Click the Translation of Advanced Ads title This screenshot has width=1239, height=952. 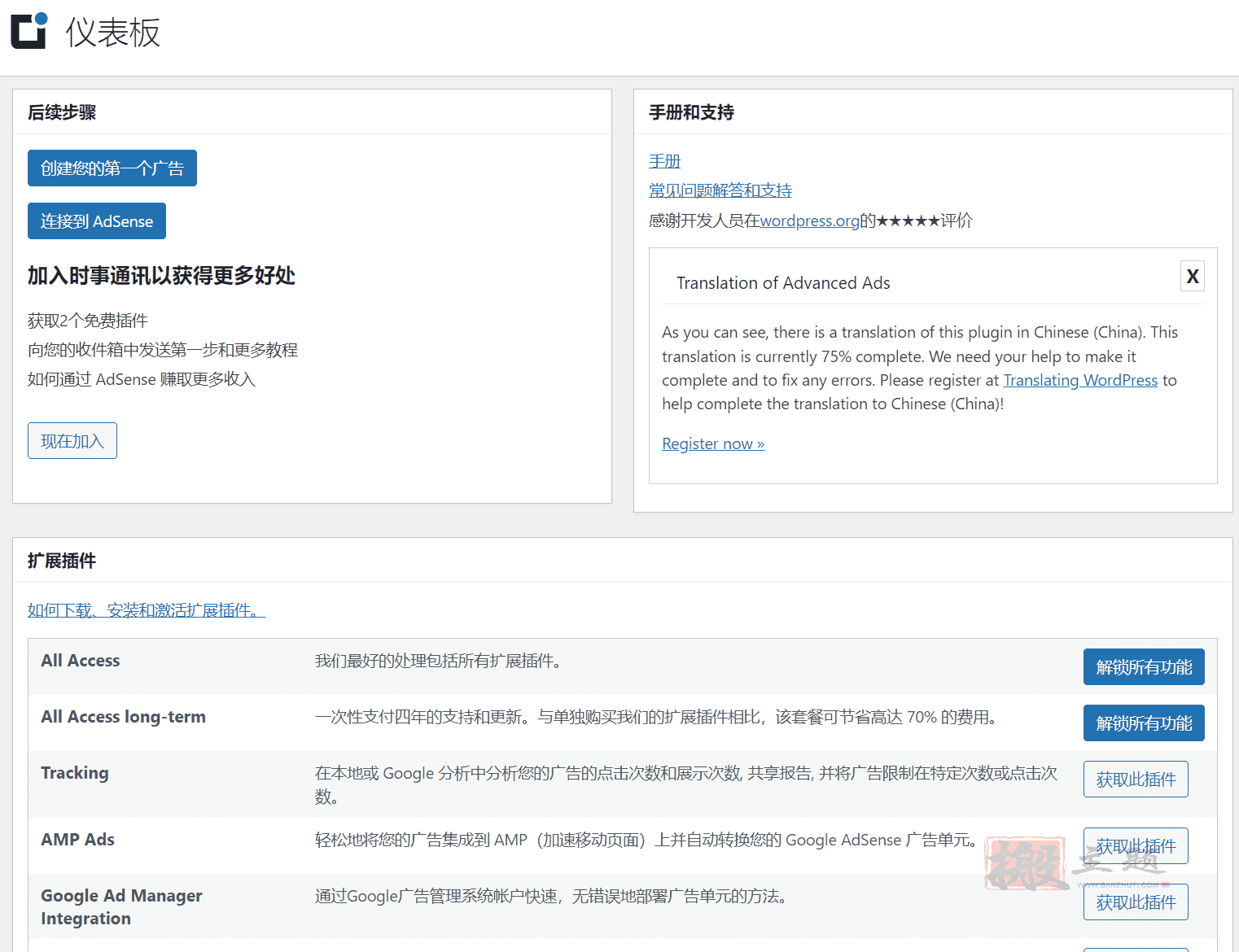click(x=783, y=282)
